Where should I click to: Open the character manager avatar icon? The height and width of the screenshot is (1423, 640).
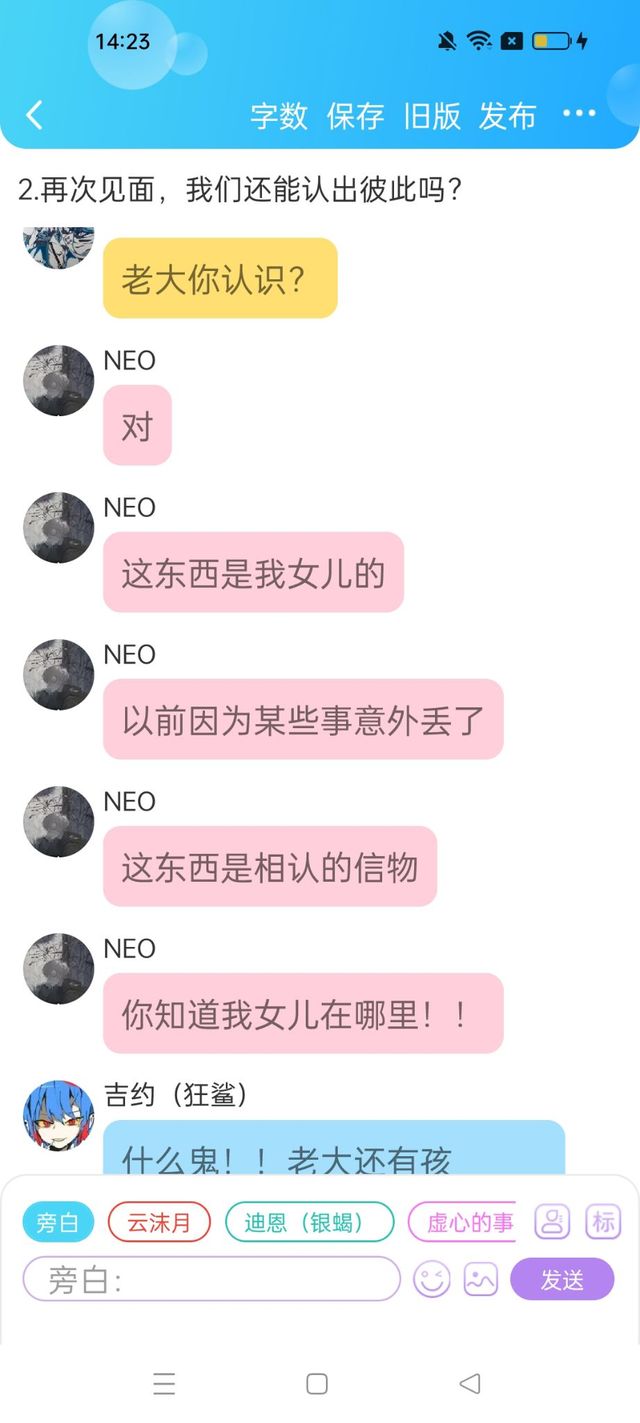tap(553, 1221)
